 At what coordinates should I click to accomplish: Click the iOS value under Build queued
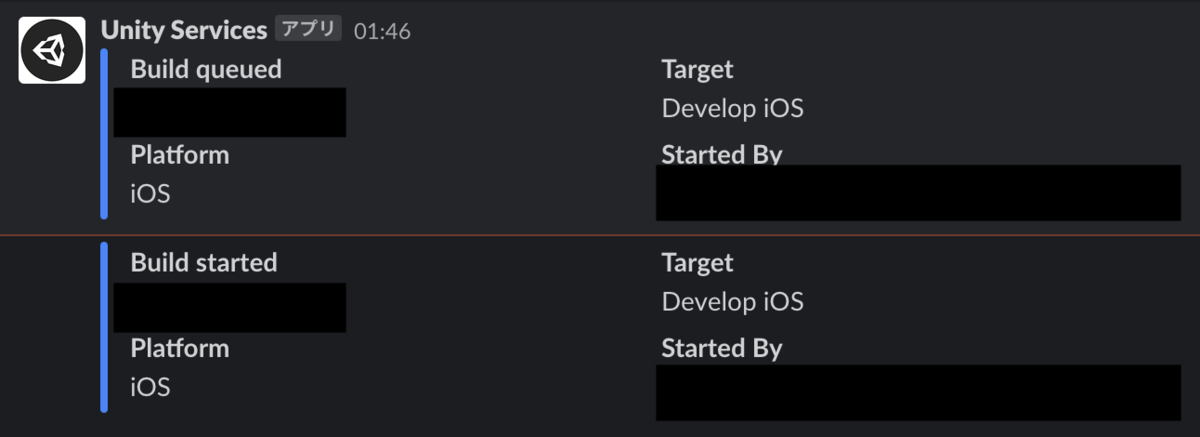[x=150, y=194]
